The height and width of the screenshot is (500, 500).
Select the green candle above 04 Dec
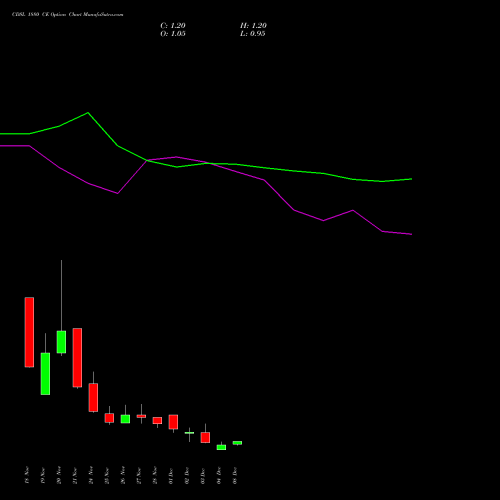[221, 447]
